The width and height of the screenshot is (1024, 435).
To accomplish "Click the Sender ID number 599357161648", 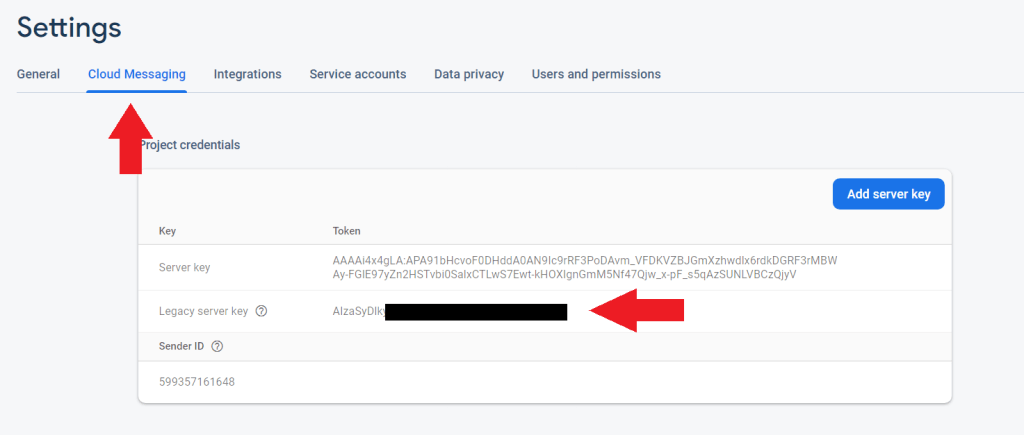I will 197,382.
